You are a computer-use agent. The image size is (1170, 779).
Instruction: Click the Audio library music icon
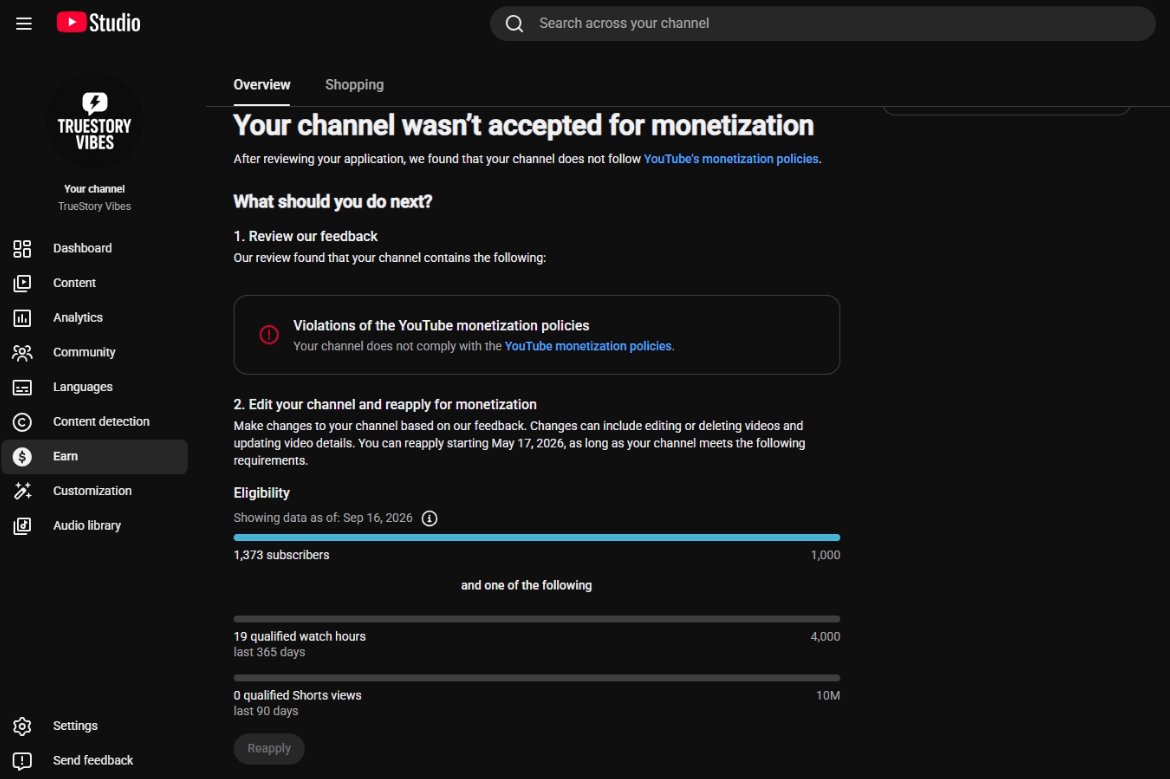[22, 526]
